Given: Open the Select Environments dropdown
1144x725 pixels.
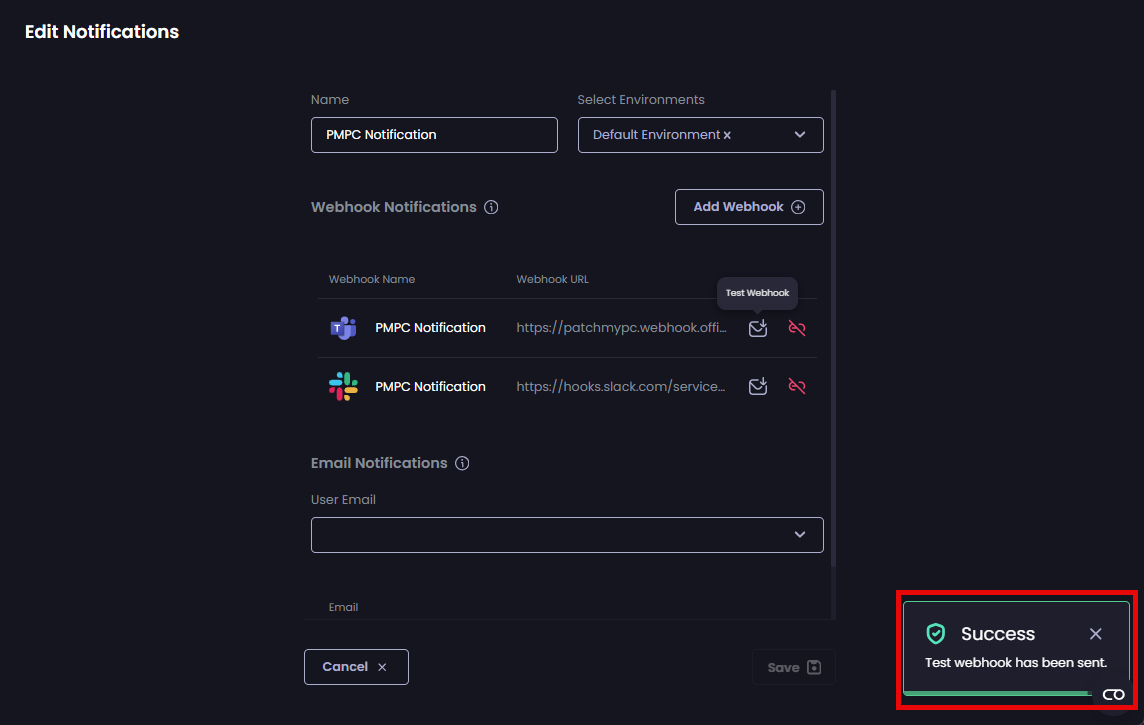Looking at the screenshot, I should click(x=799, y=134).
